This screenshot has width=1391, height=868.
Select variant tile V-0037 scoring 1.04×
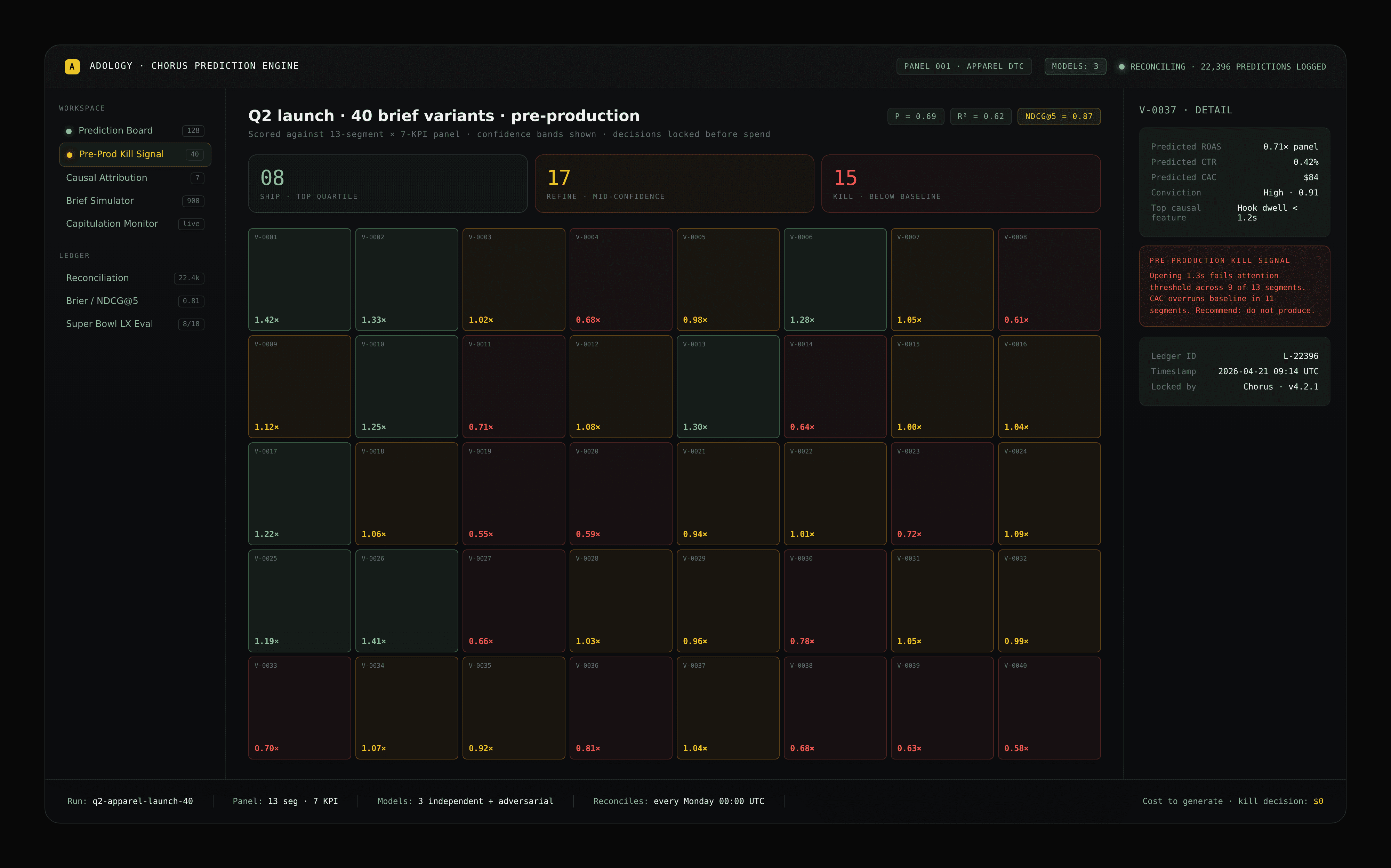[x=727, y=708]
